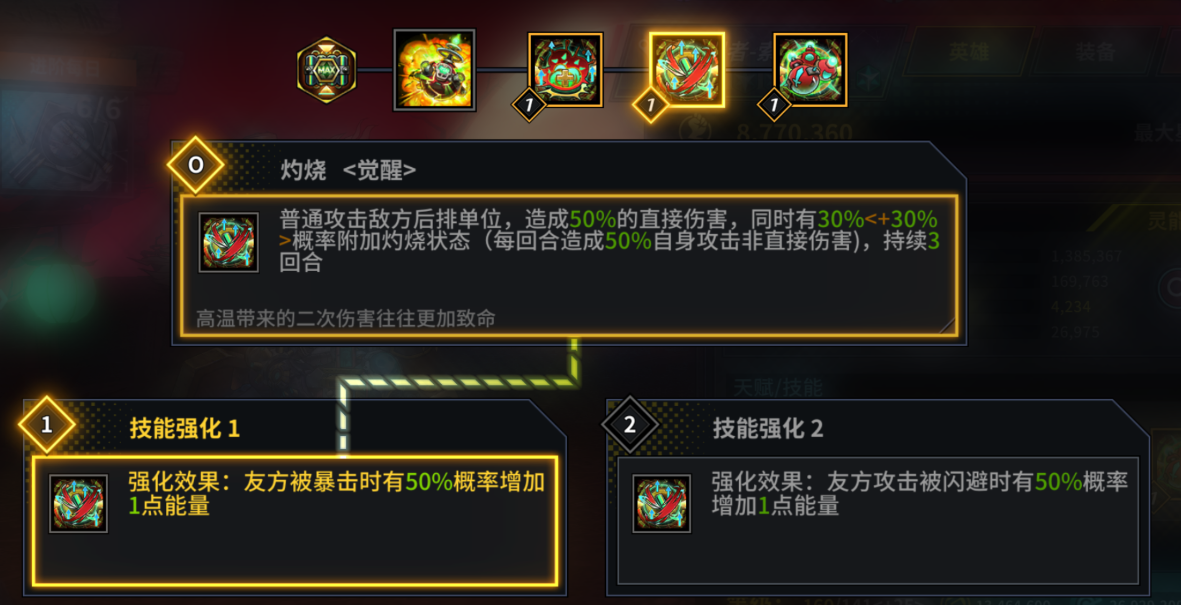This screenshot has width=1181, height=605.
Task: Click the level diamond under red dome skill
Action: (529, 106)
